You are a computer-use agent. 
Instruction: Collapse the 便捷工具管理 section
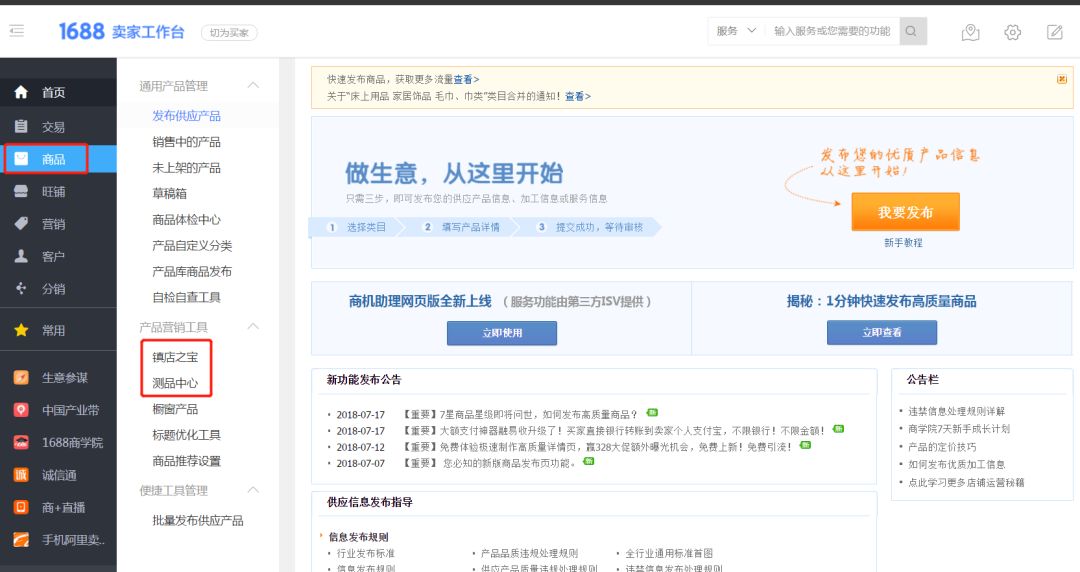point(253,490)
